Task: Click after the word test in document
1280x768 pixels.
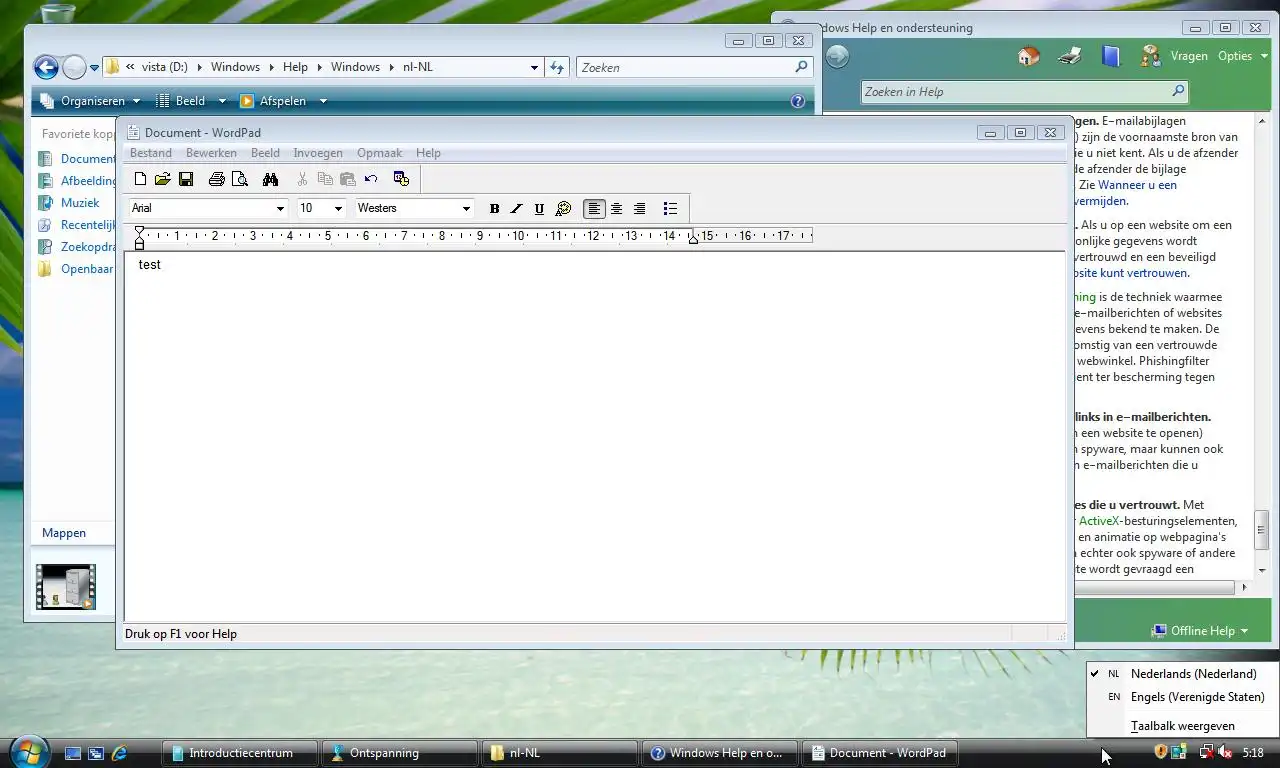Action: (162, 265)
